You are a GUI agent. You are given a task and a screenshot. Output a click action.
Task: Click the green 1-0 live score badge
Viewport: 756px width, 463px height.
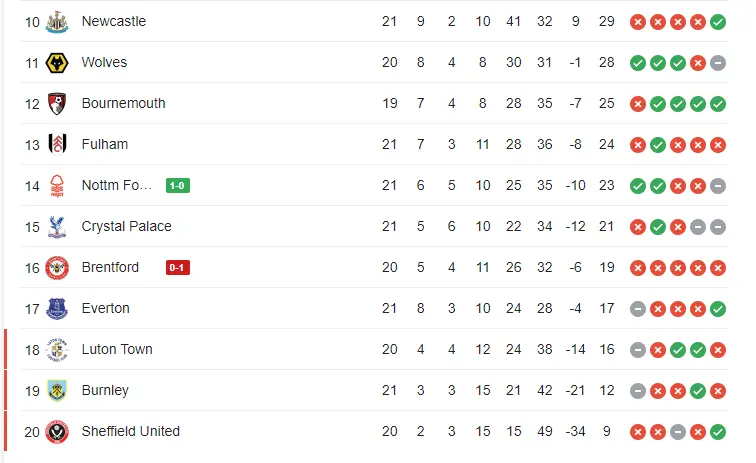[177, 185]
